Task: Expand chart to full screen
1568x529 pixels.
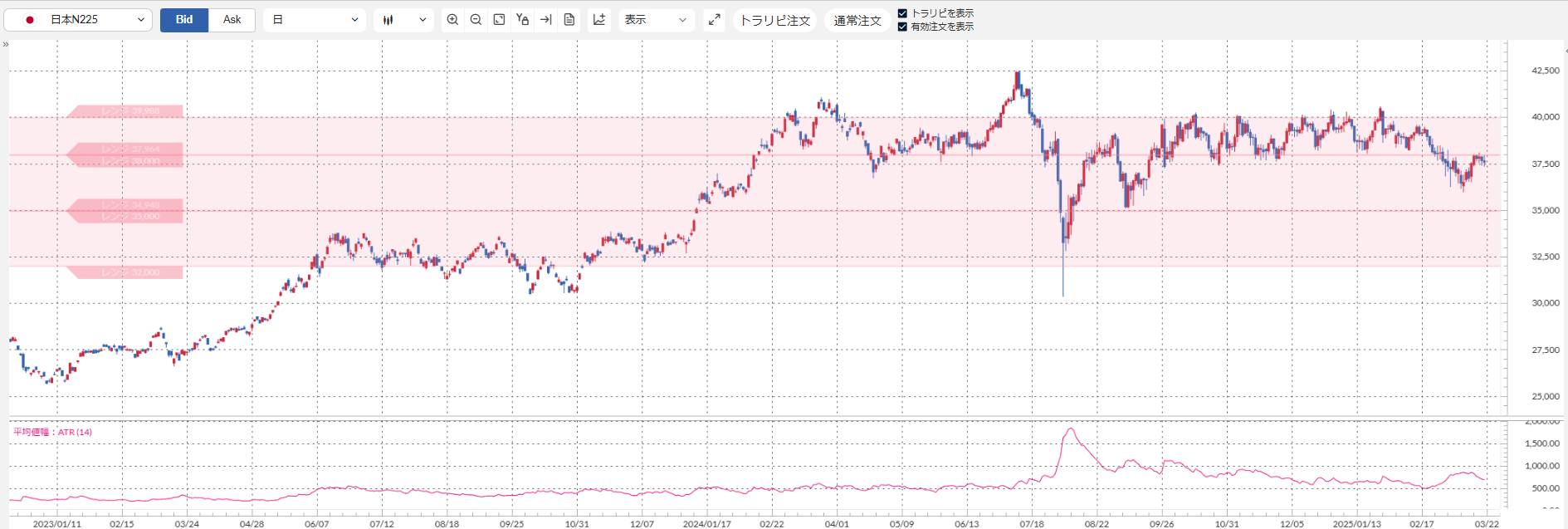Action: pyautogui.click(x=714, y=19)
